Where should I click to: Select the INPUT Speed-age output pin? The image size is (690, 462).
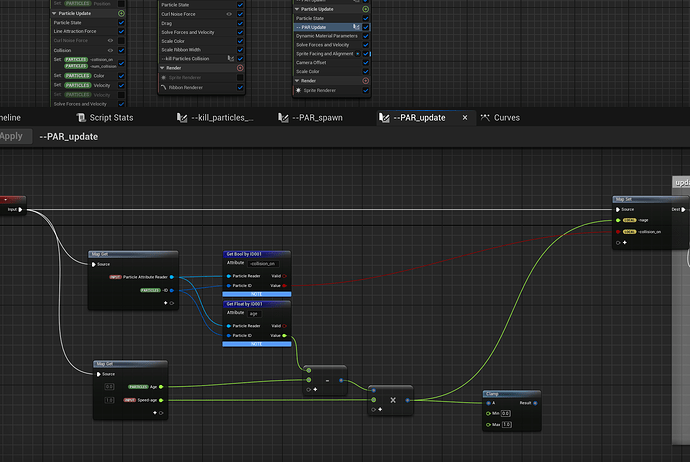161,400
